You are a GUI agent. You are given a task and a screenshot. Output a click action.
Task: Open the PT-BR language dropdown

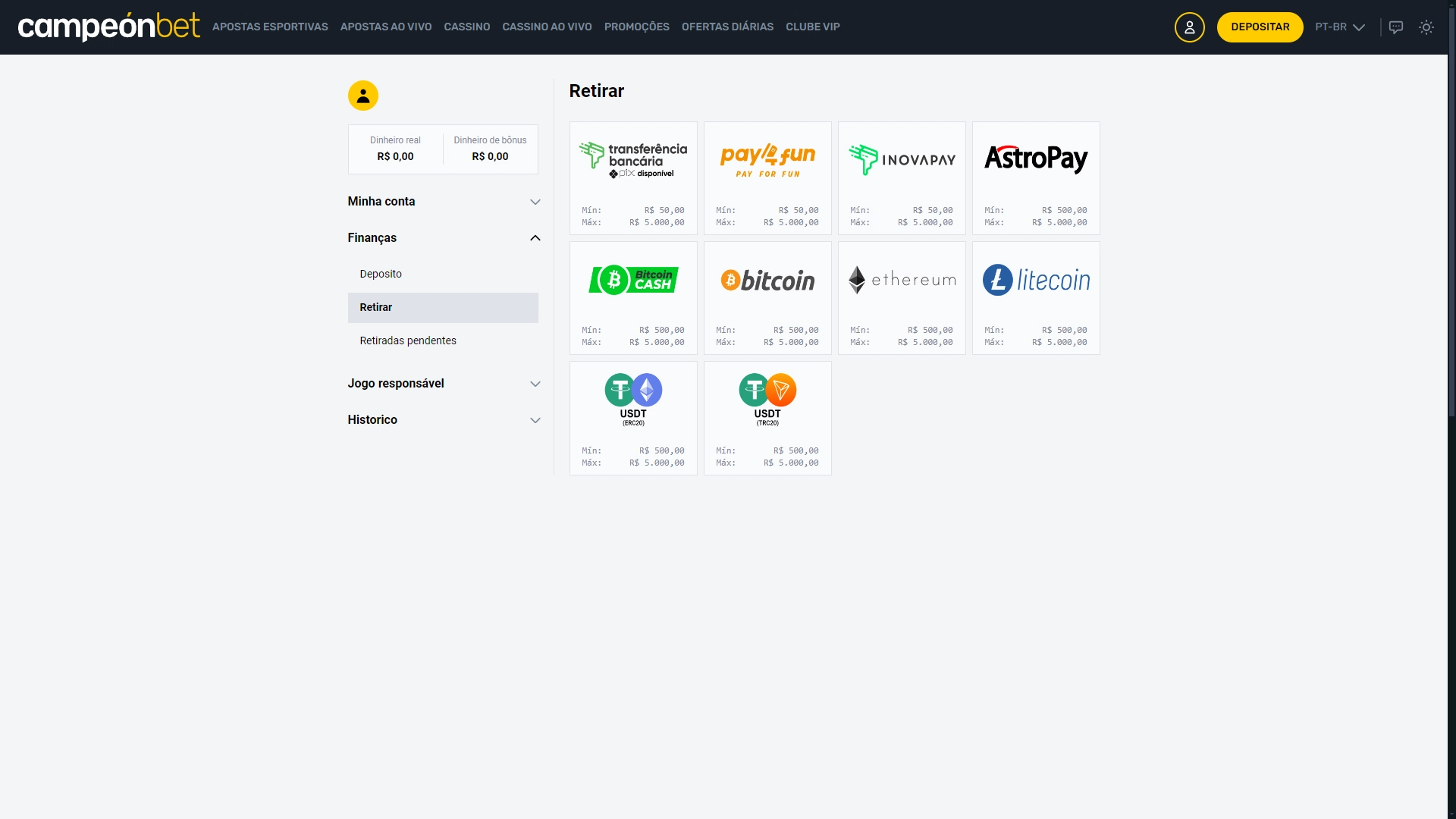(x=1339, y=27)
